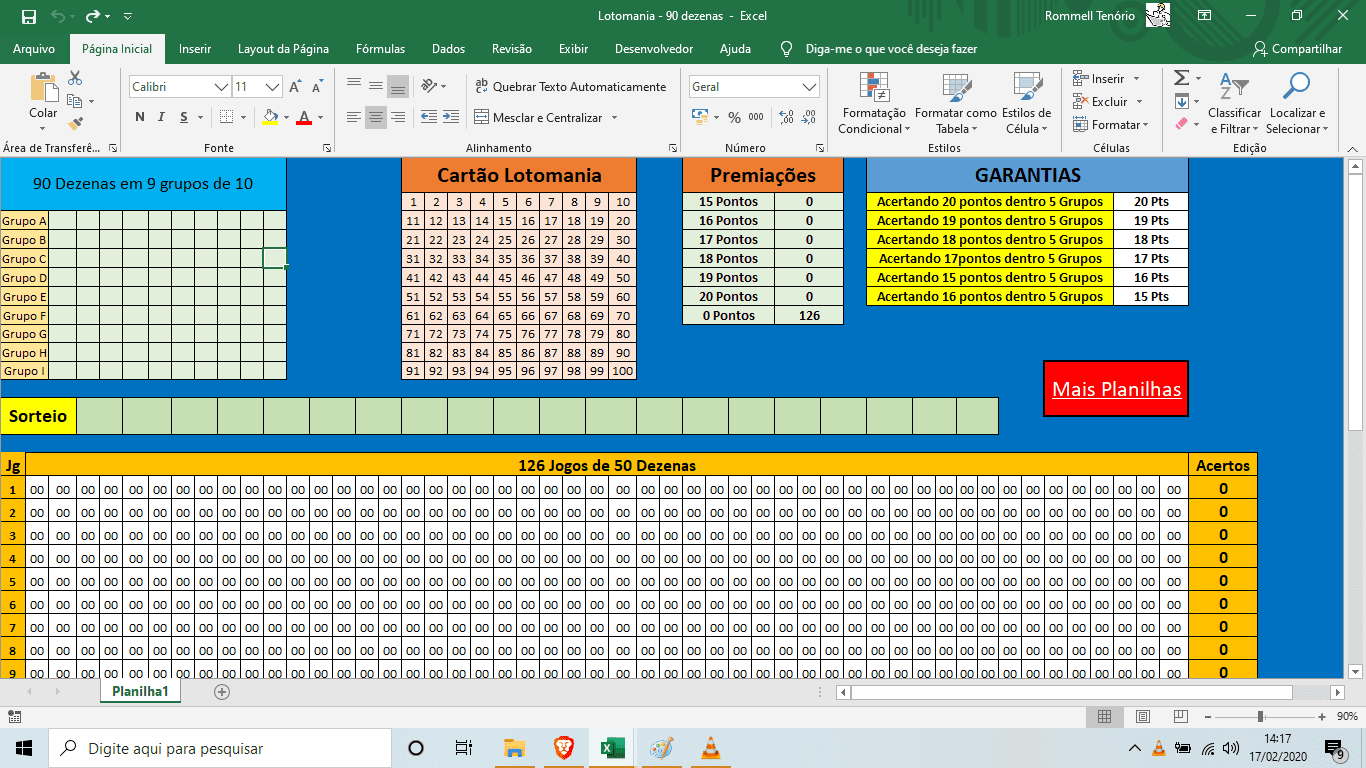Click the Formatar cells button
The height and width of the screenshot is (768, 1366).
(1110, 124)
